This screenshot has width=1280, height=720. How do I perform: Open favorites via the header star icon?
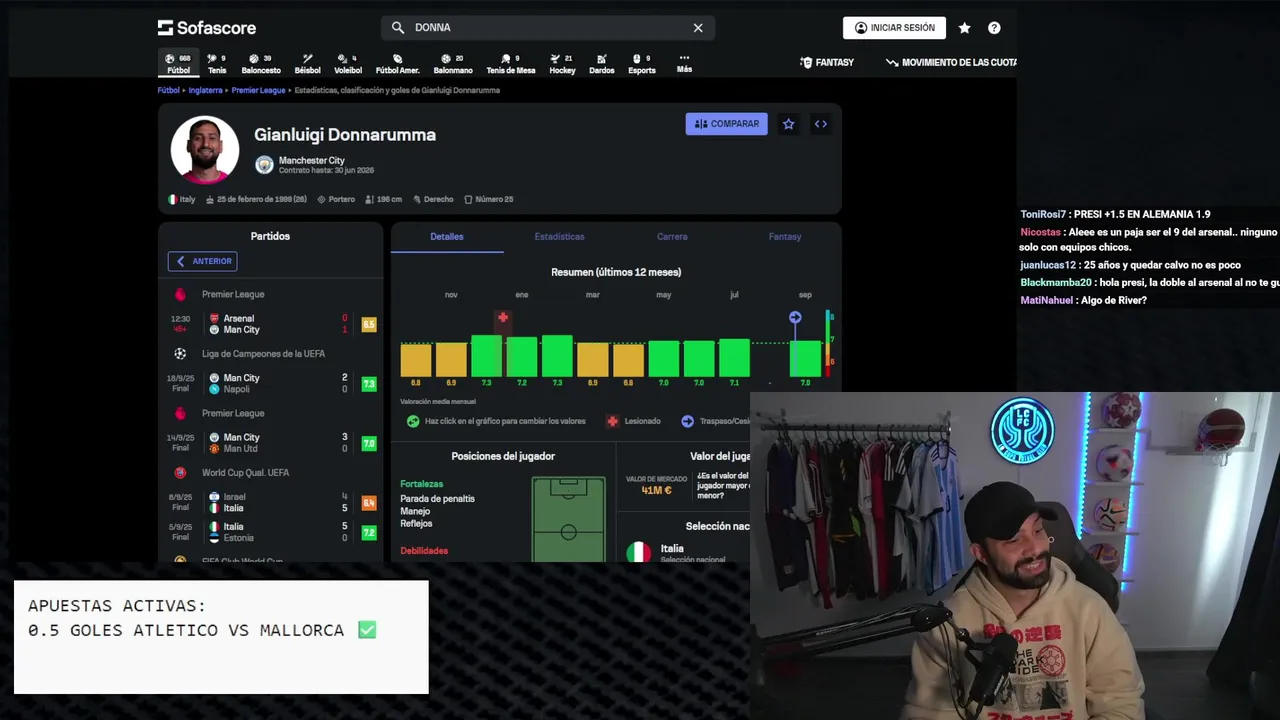pos(964,28)
